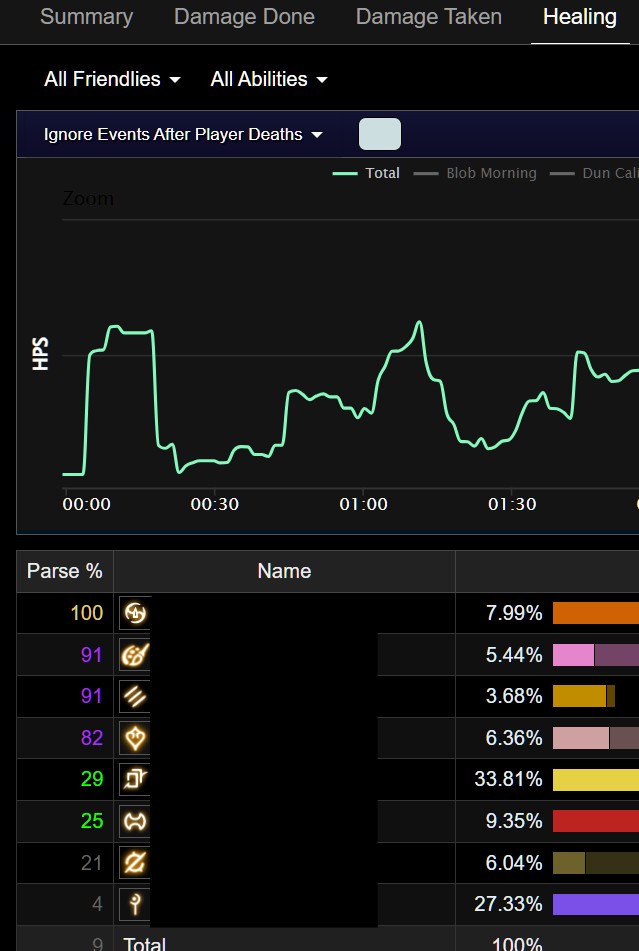Click the 7.99% value

pos(514,613)
